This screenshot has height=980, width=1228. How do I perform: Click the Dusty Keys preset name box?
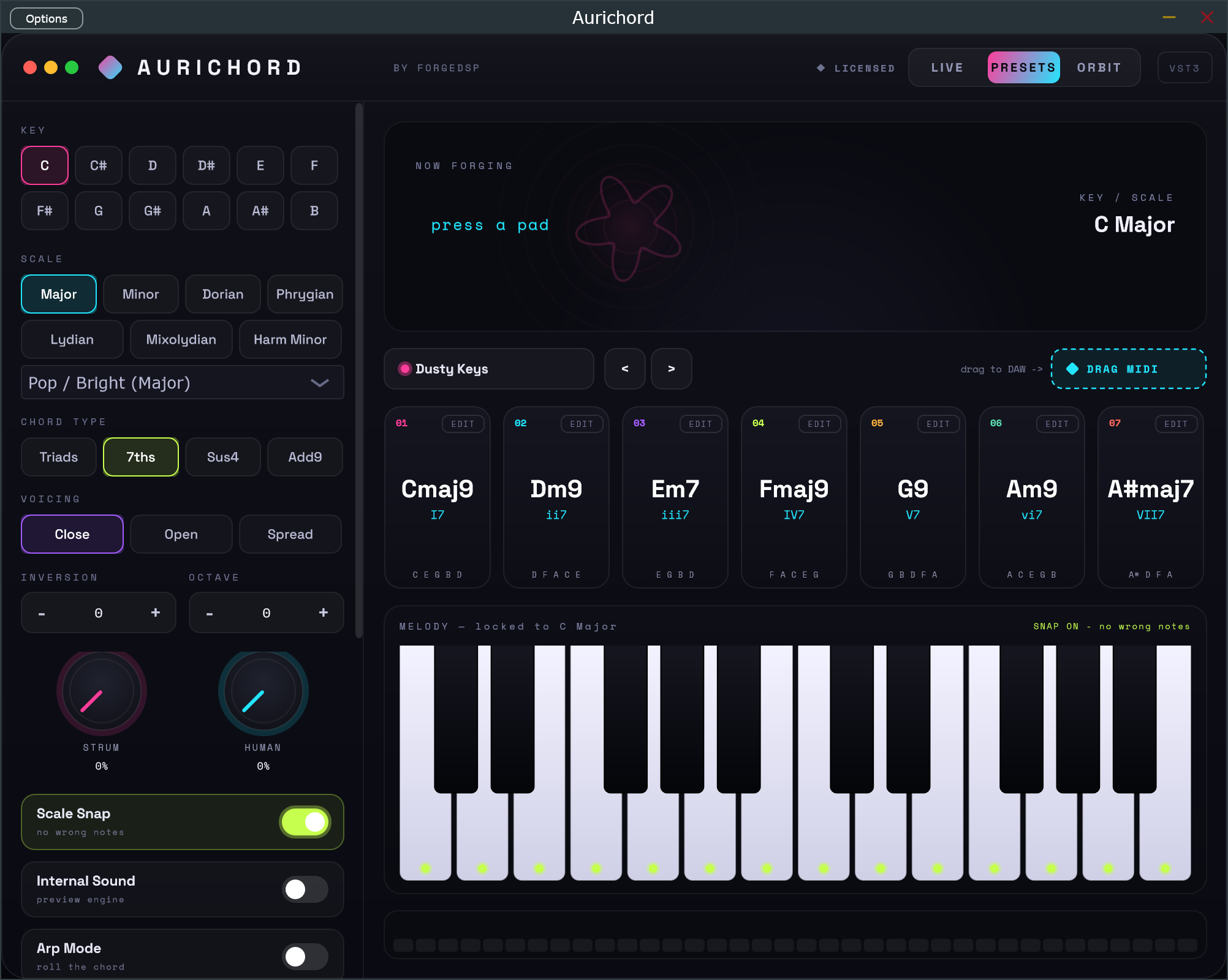[488, 369]
